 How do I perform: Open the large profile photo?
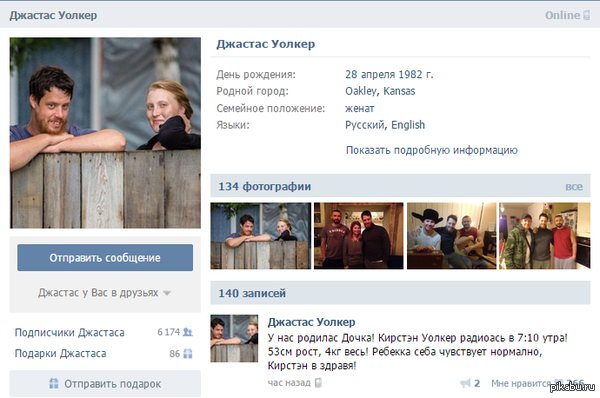point(105,133)
